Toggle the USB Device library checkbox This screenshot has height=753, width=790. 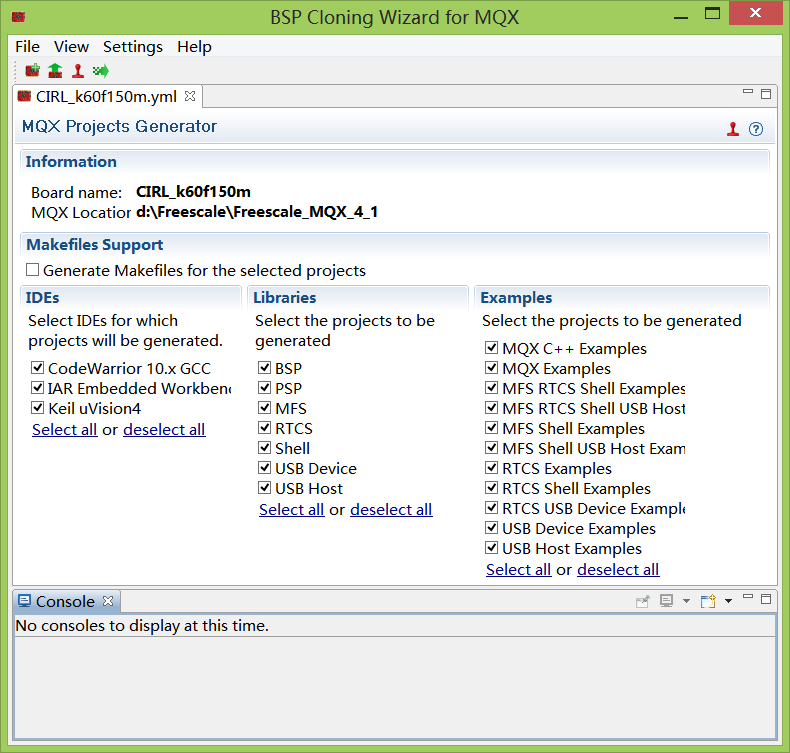point(265,467)
